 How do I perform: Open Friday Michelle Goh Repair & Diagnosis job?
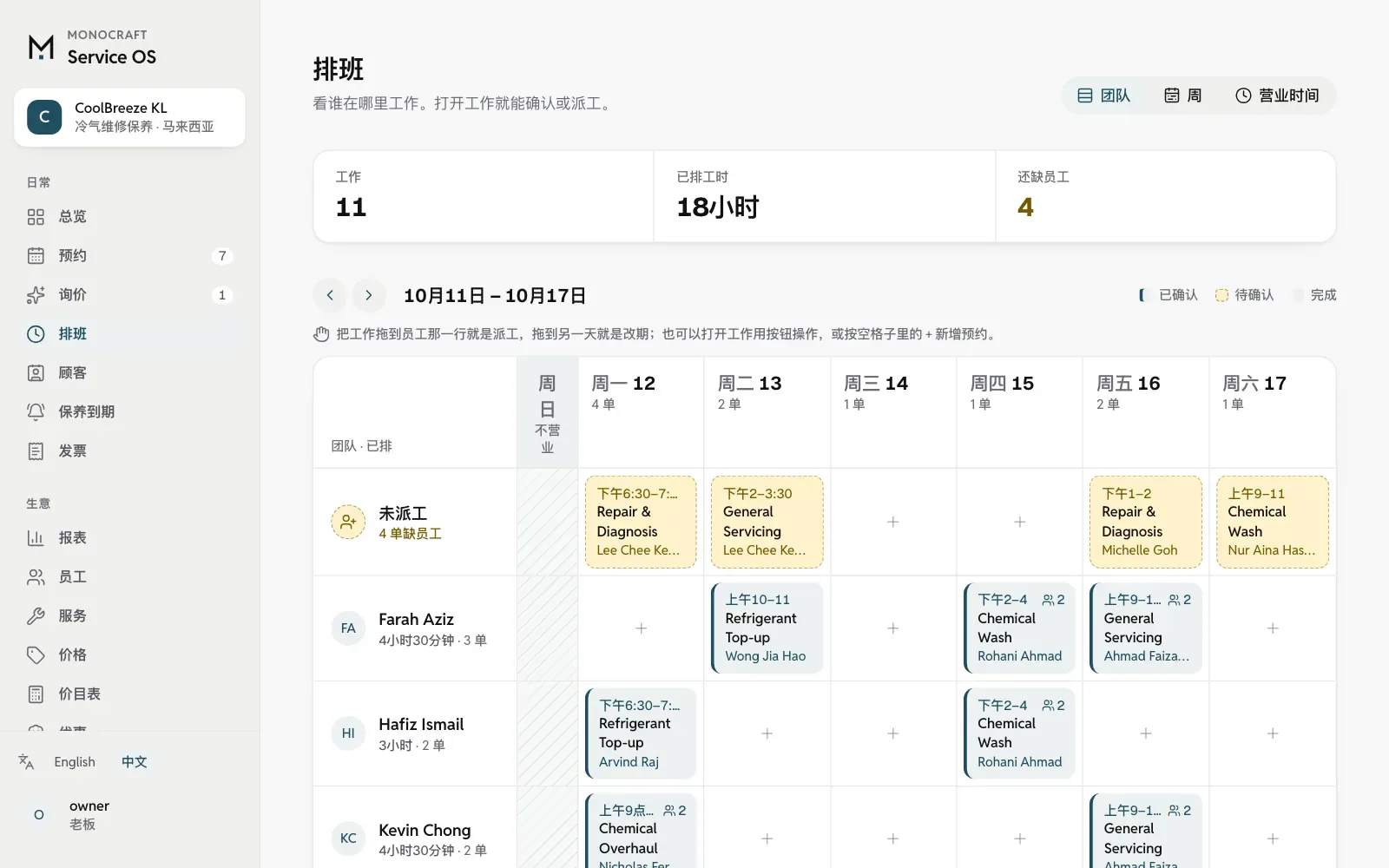click(1146, 522)
